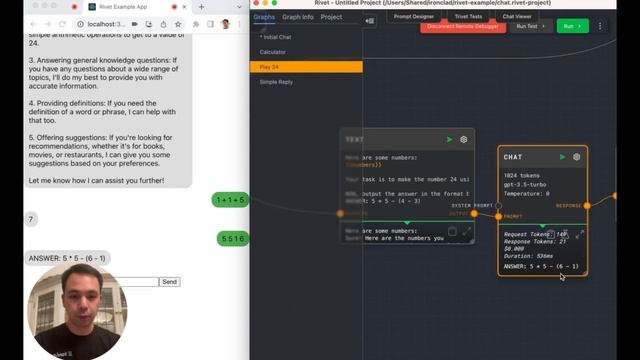Screen dimensions: 640x360
Task: Open the browser profile avatar
Action: pos(225,24)
